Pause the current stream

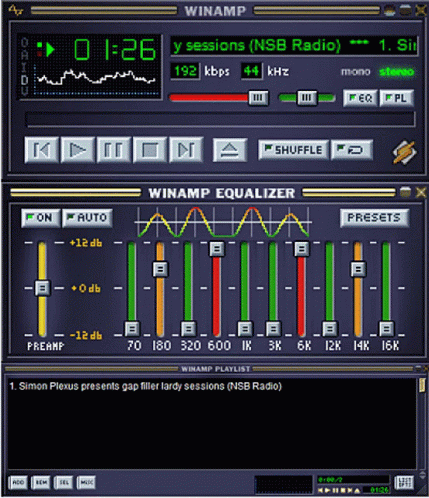[114, 150]
